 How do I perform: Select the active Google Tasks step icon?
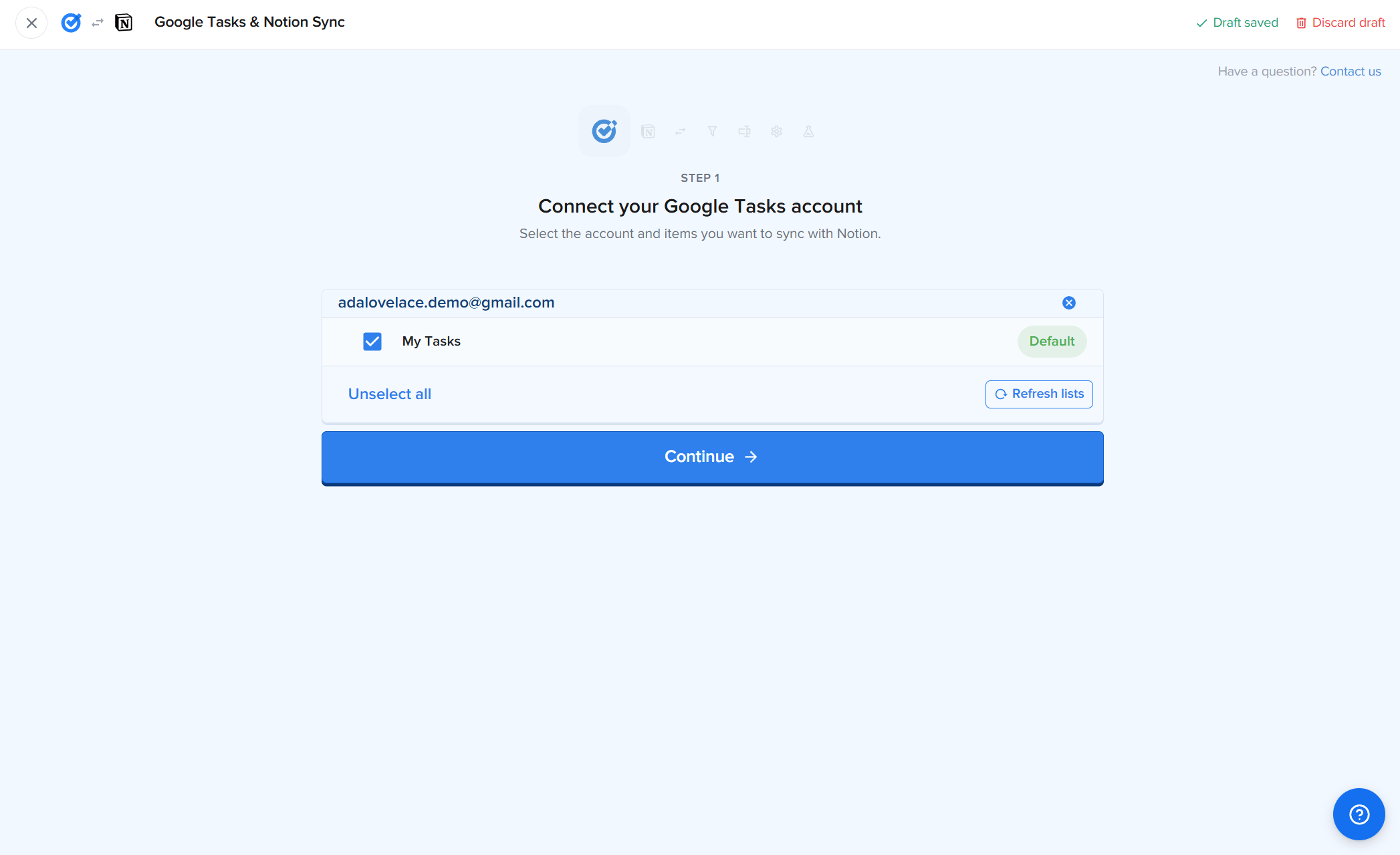[604, 131]
